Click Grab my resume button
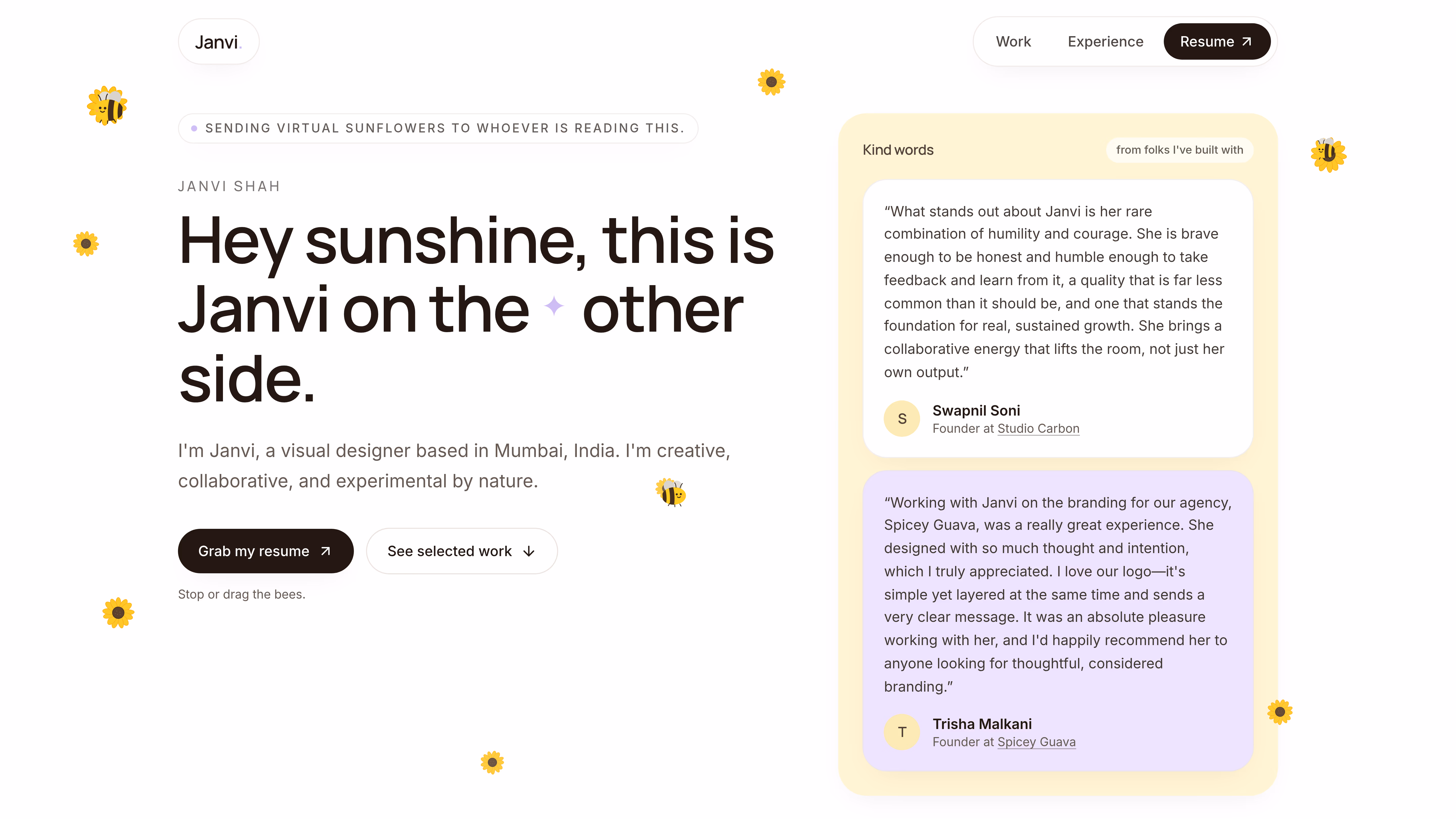Image resolution: width=1456 pixels, height=819 pixels. pos(266,551)
